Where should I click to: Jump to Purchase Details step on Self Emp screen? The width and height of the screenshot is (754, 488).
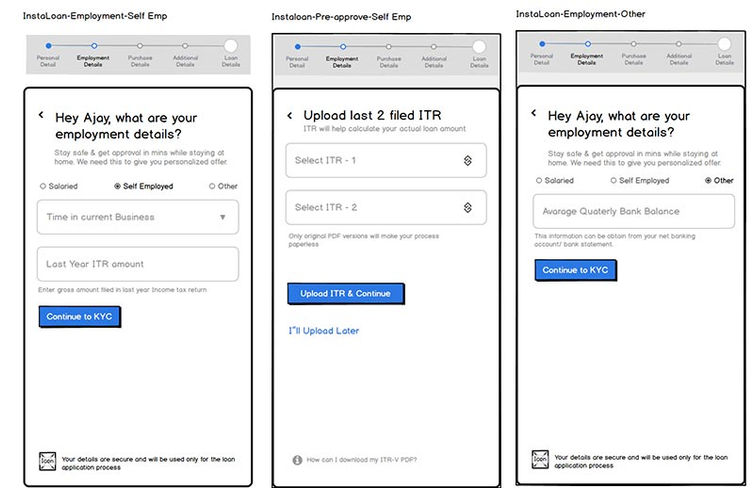[x=139, y=46]
